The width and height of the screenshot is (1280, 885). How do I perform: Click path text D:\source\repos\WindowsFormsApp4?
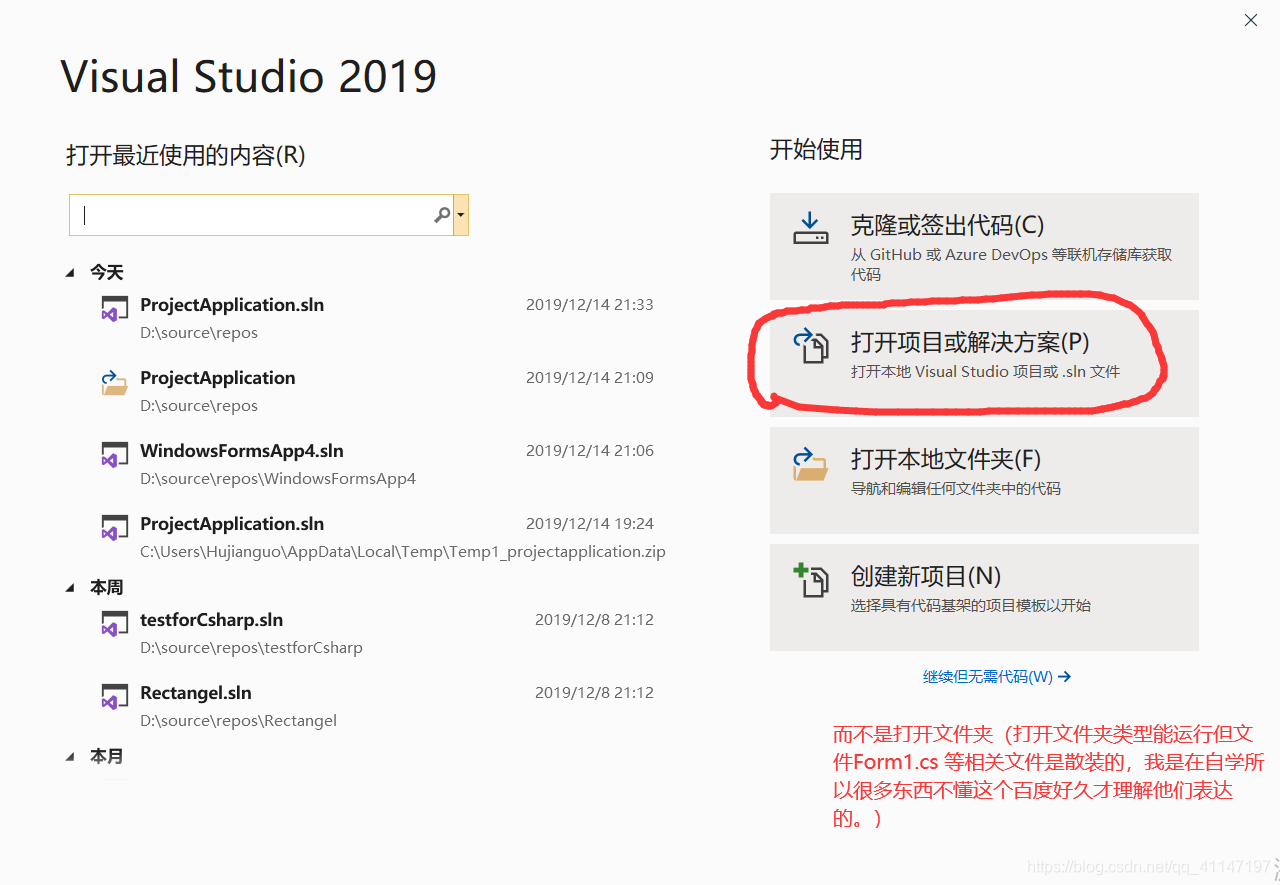click(278, 479)
